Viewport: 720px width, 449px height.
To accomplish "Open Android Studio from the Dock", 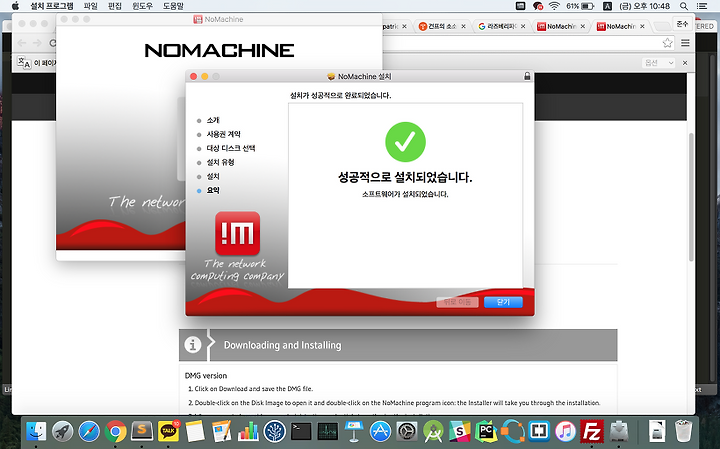I will click(x=433, y=432).
